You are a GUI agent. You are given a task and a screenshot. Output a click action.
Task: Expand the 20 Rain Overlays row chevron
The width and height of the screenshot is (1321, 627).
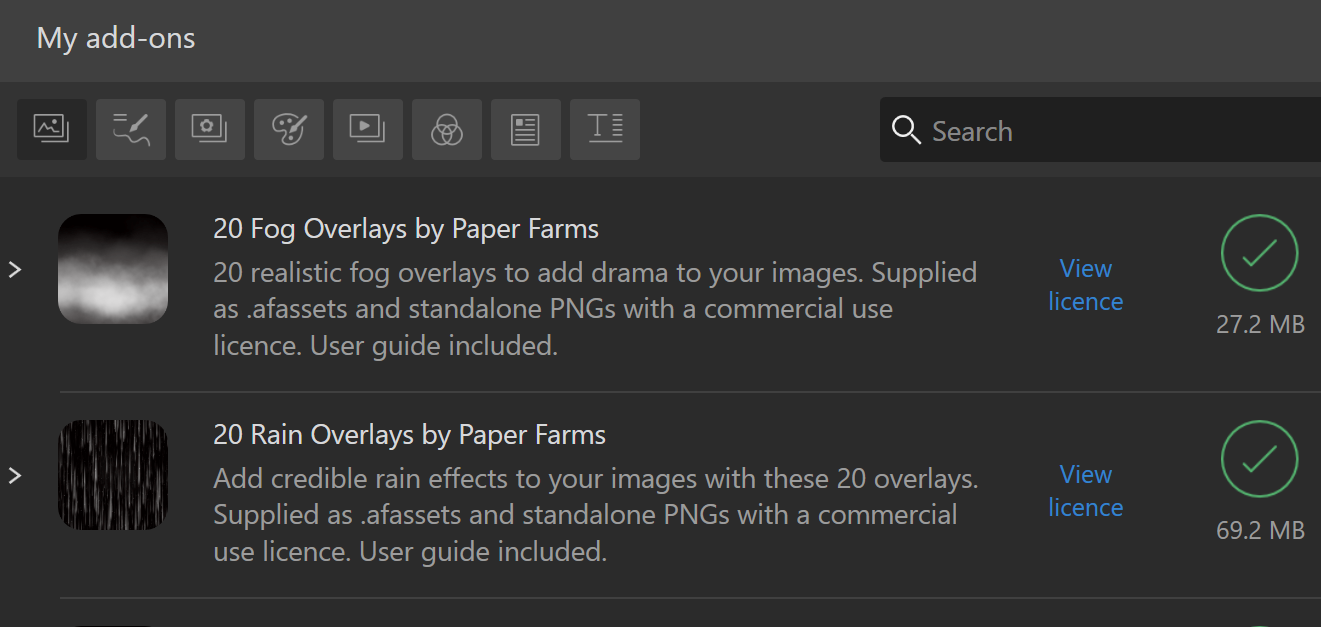15,475
